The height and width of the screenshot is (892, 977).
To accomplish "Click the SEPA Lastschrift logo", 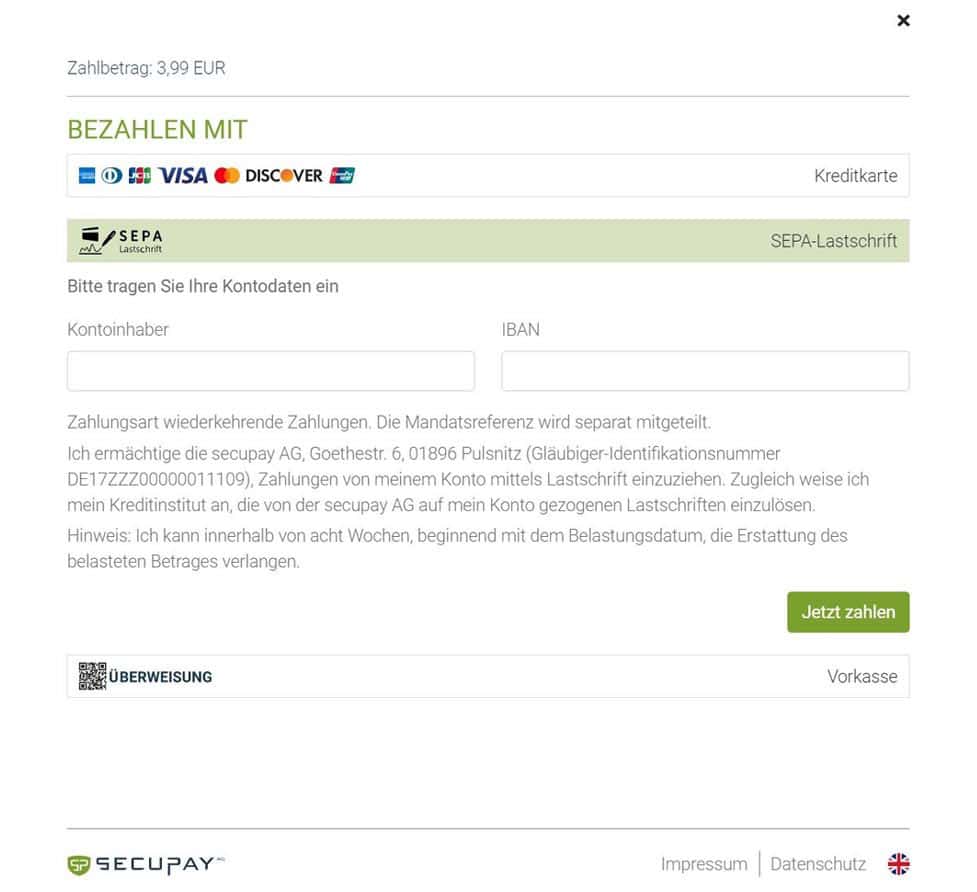I will (121, 241).
